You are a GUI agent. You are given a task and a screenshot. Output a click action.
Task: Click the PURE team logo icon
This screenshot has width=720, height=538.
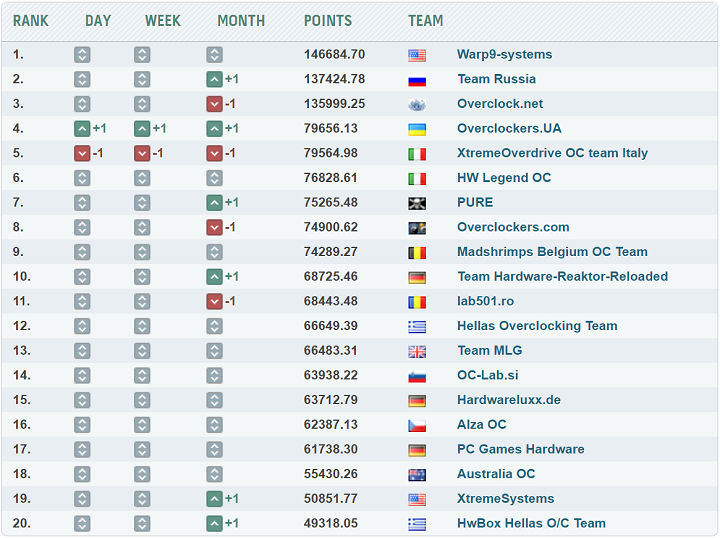pyautogui.click(x=417, y=203)
